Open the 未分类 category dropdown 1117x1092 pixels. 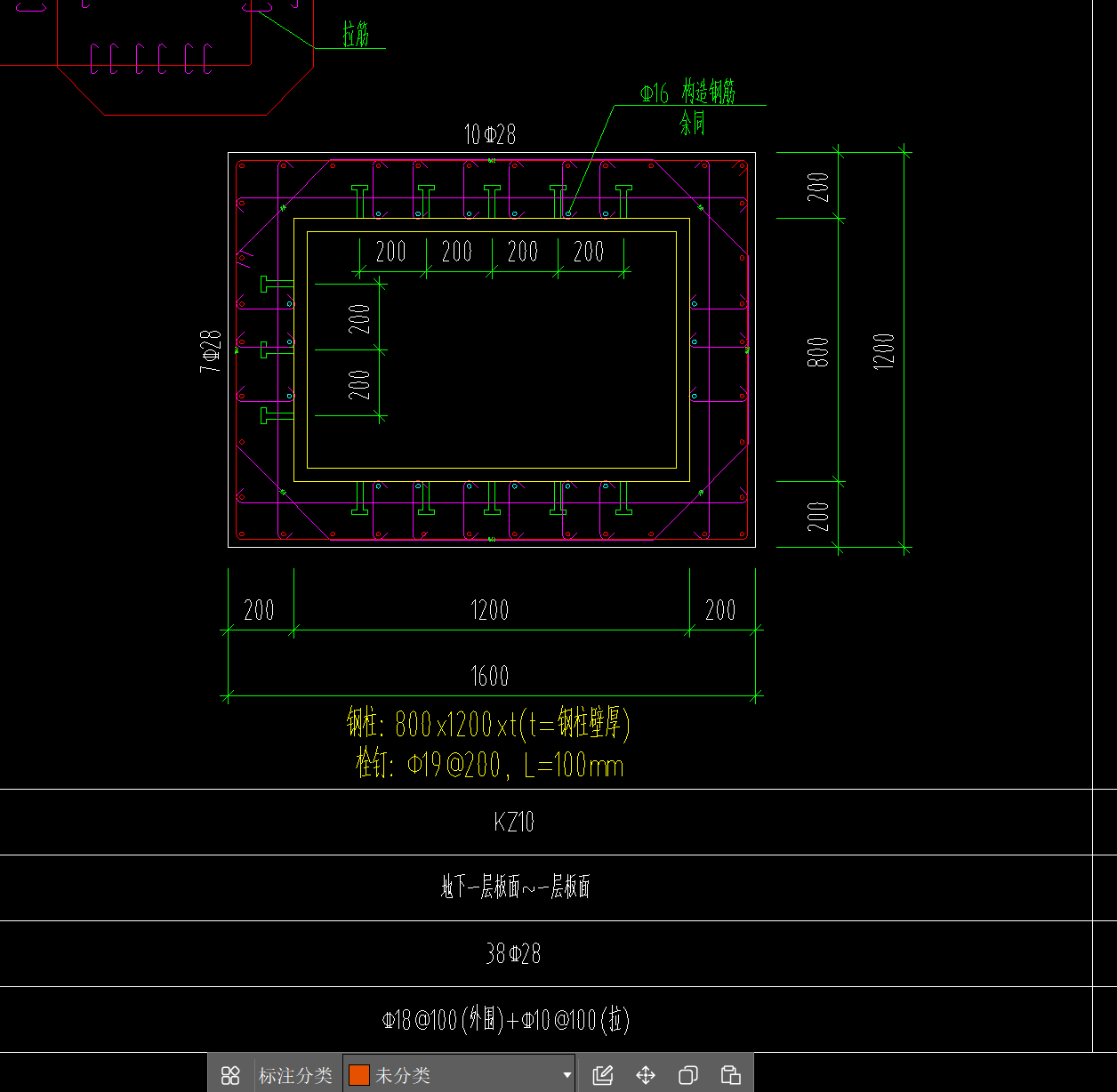coord(459,1075)
